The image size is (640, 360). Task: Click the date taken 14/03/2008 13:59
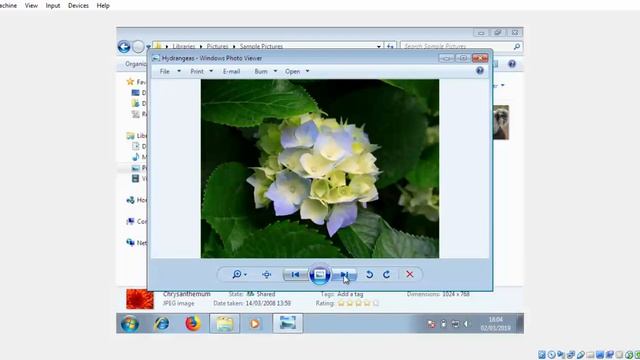click(x=268, y=303)
